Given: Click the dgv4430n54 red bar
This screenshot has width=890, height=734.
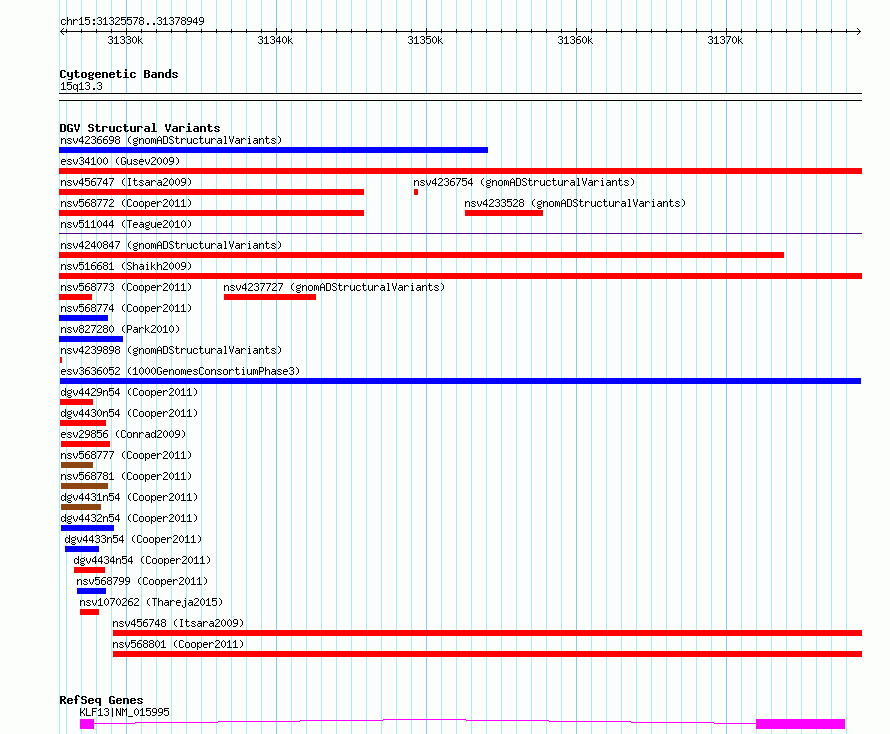Looking at the screenshot, I should click(x=83, y=423).
